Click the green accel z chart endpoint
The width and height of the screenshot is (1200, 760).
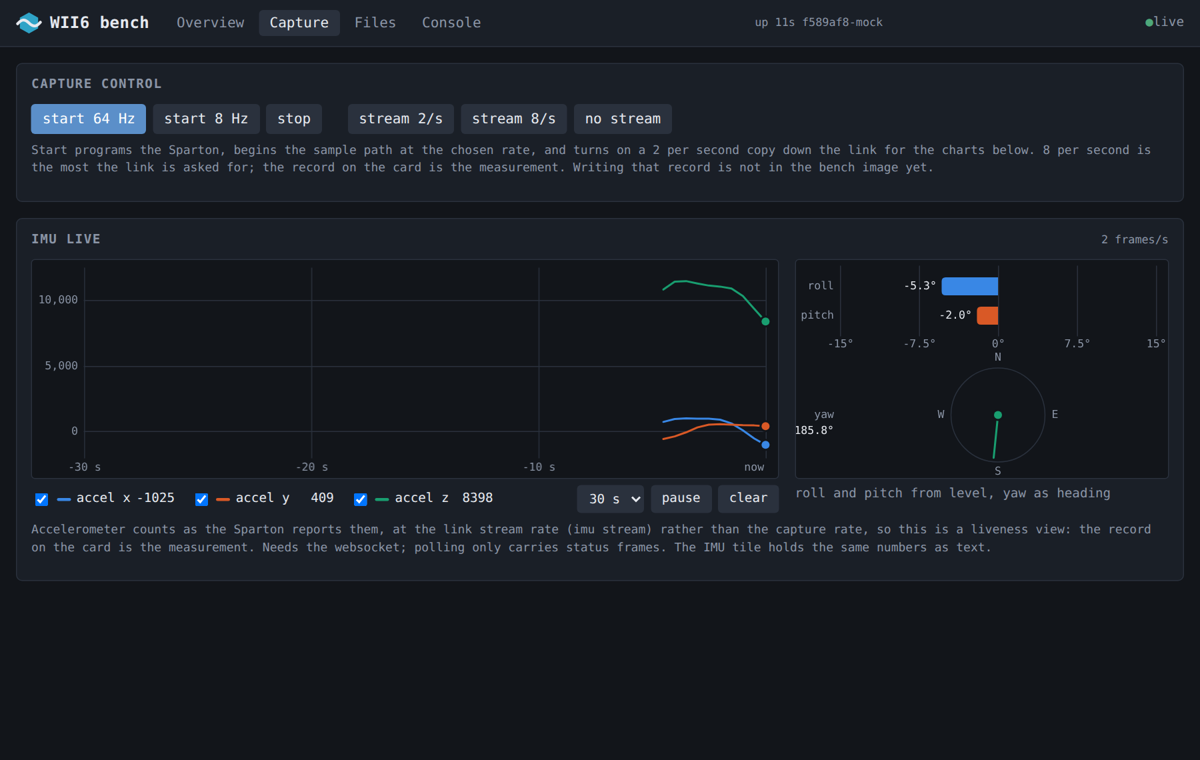tap(766, 322)
